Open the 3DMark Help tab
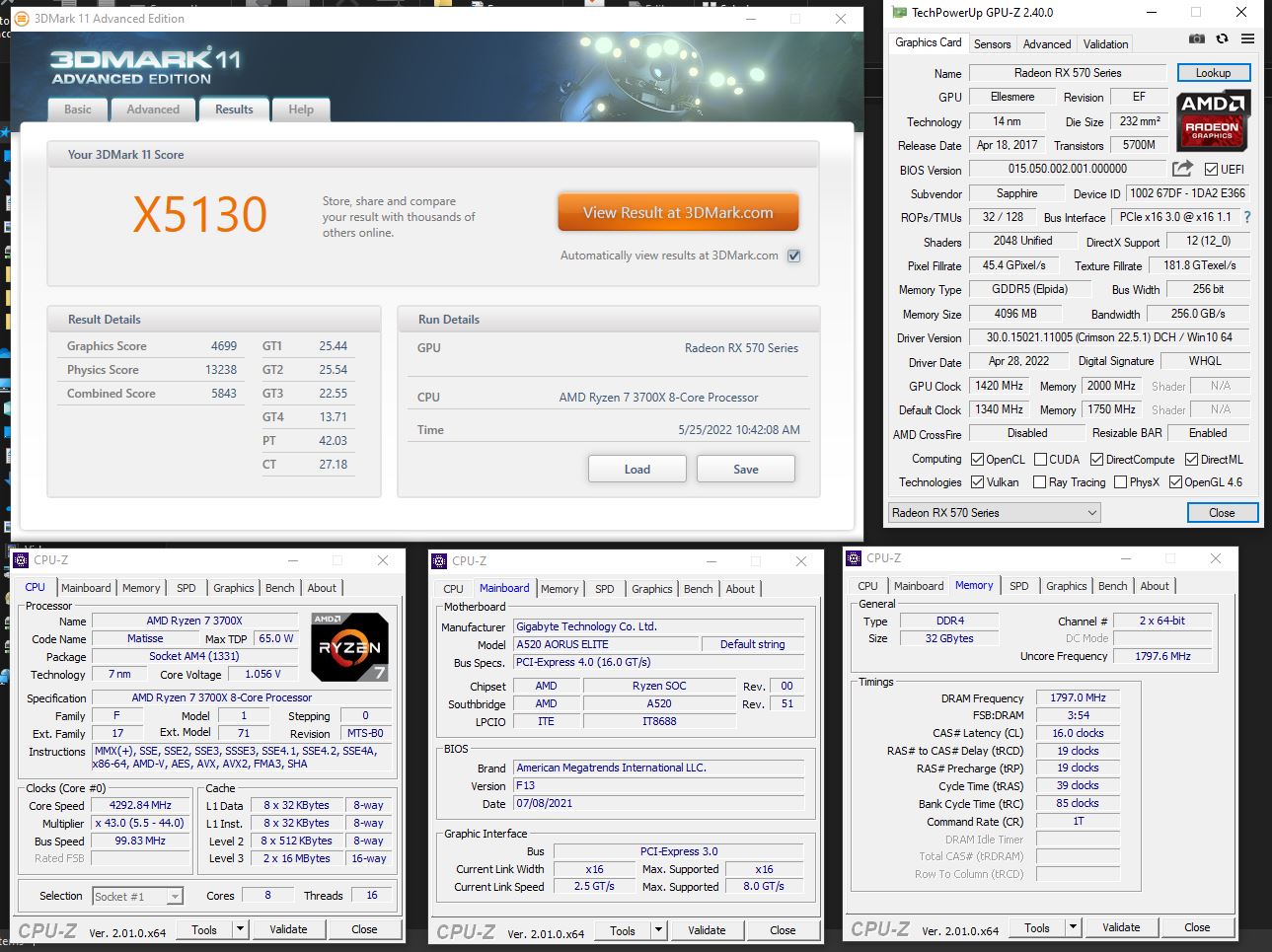1272x952 pixels. tap(301, 110)
